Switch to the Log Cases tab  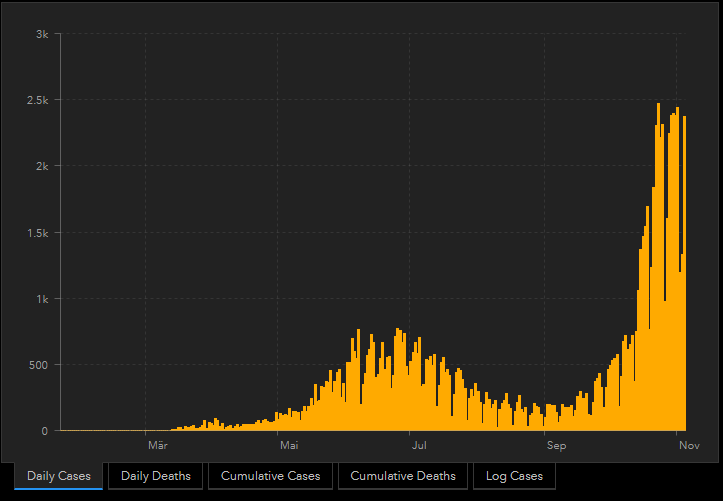coord(514,476)
